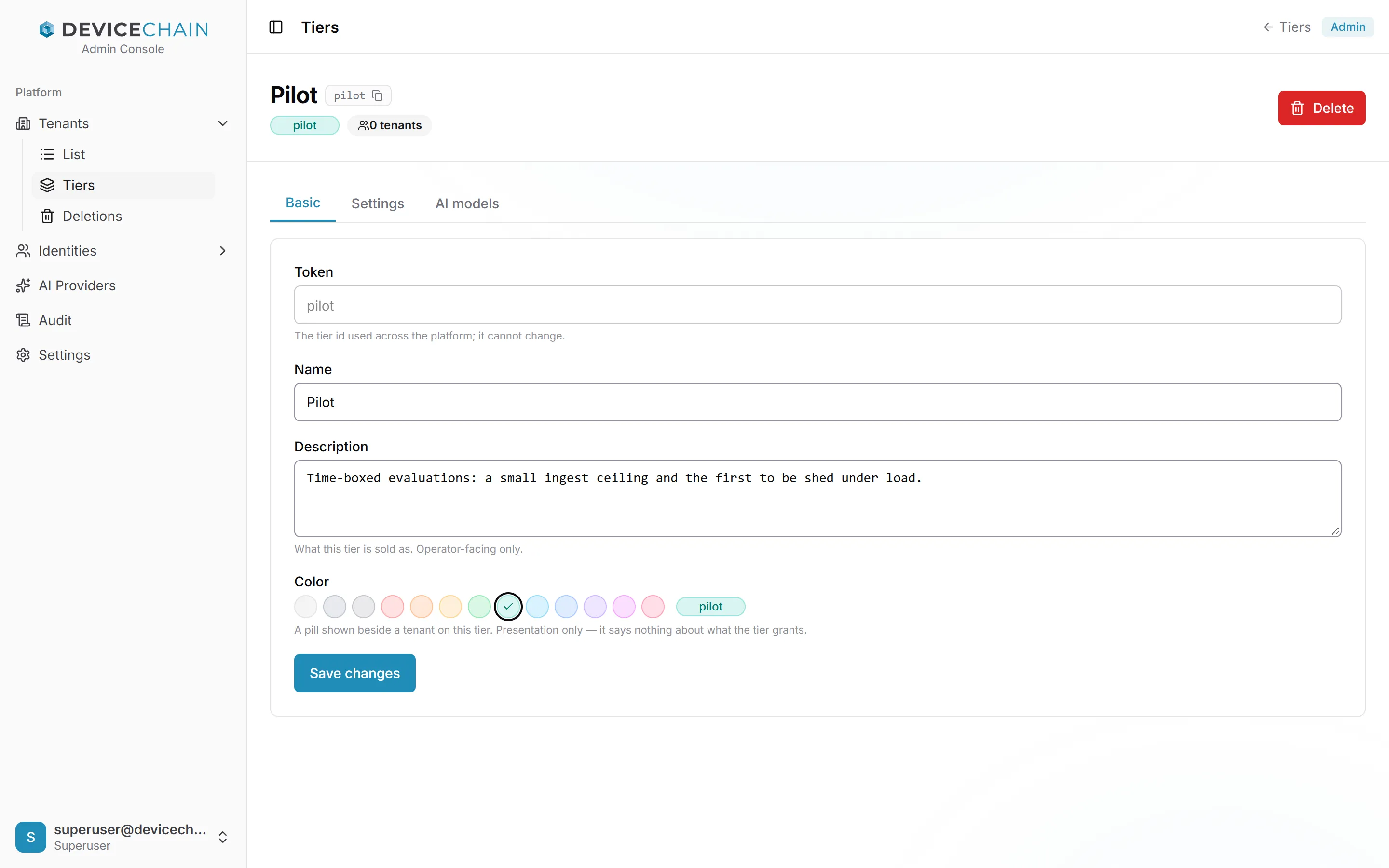
Task: Collapse the Tenants section chevron
Action: (223, 123)
